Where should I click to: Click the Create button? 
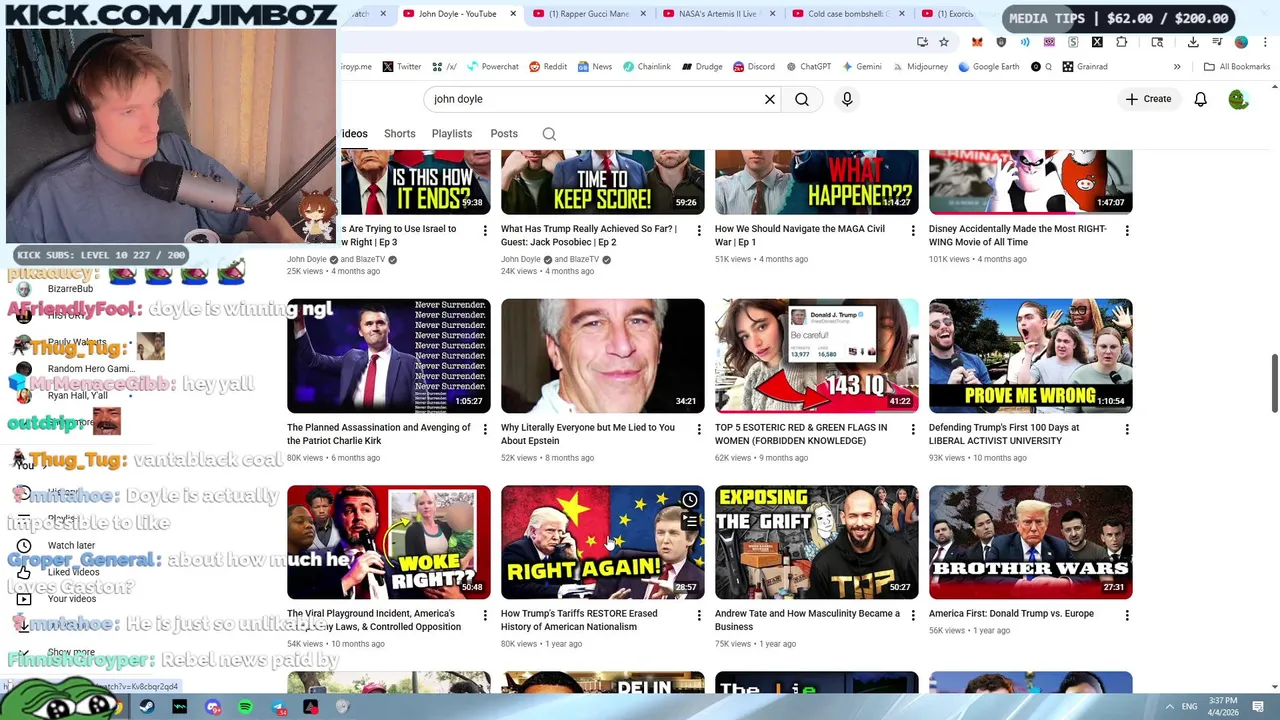(x=1148, y=99)
